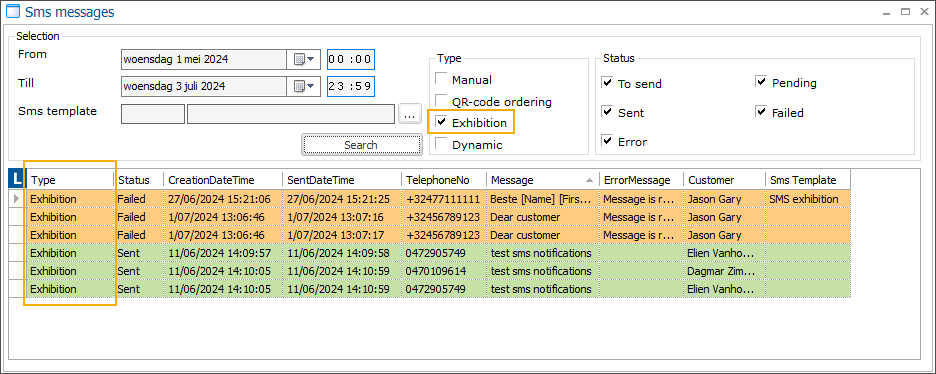This screenshot has height=374, width=936.
Task: Sort by the CreationDateTime column header
Action: click(223, 180)
